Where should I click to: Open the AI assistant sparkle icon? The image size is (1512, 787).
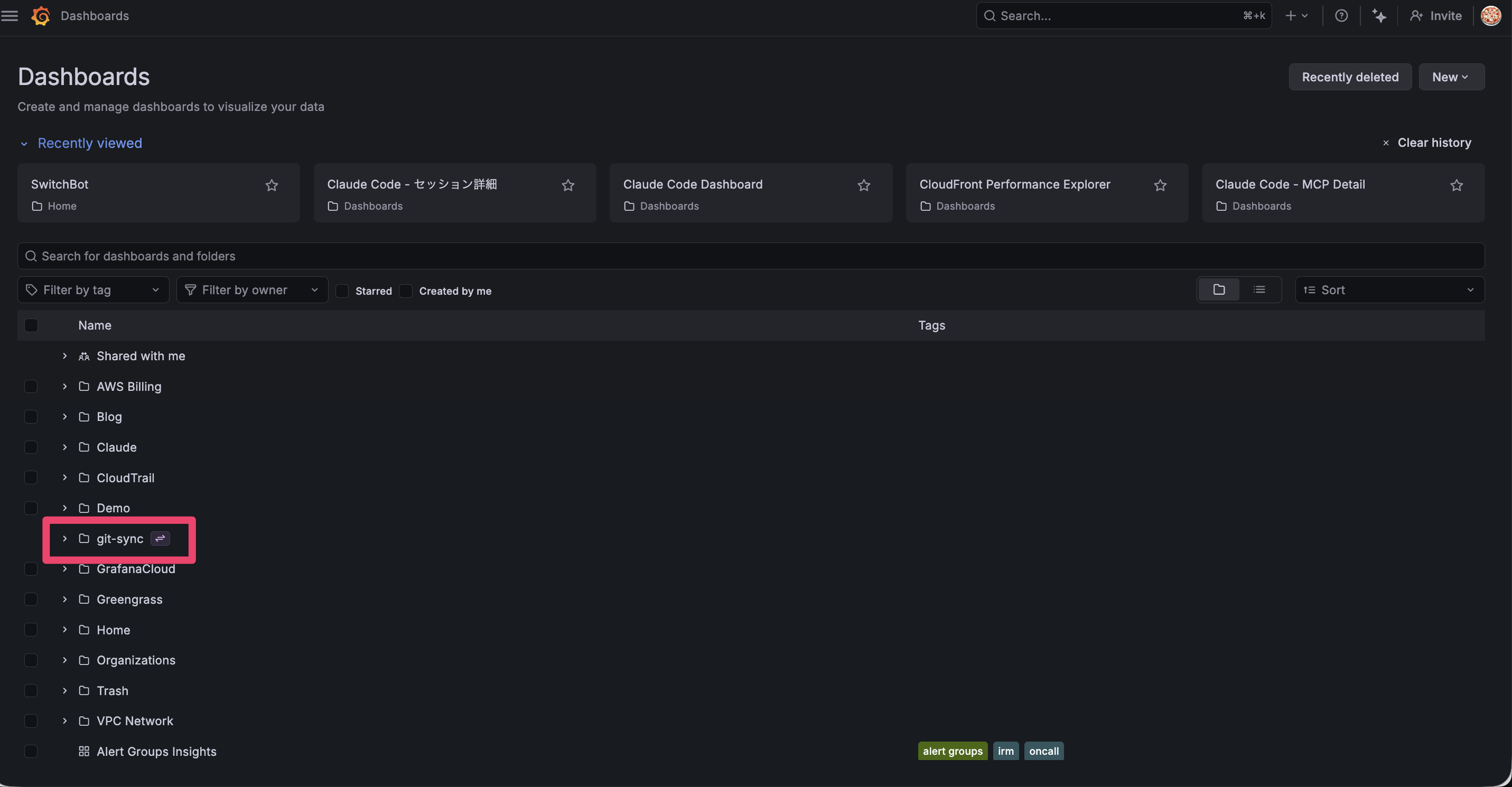pos(1379,16)
